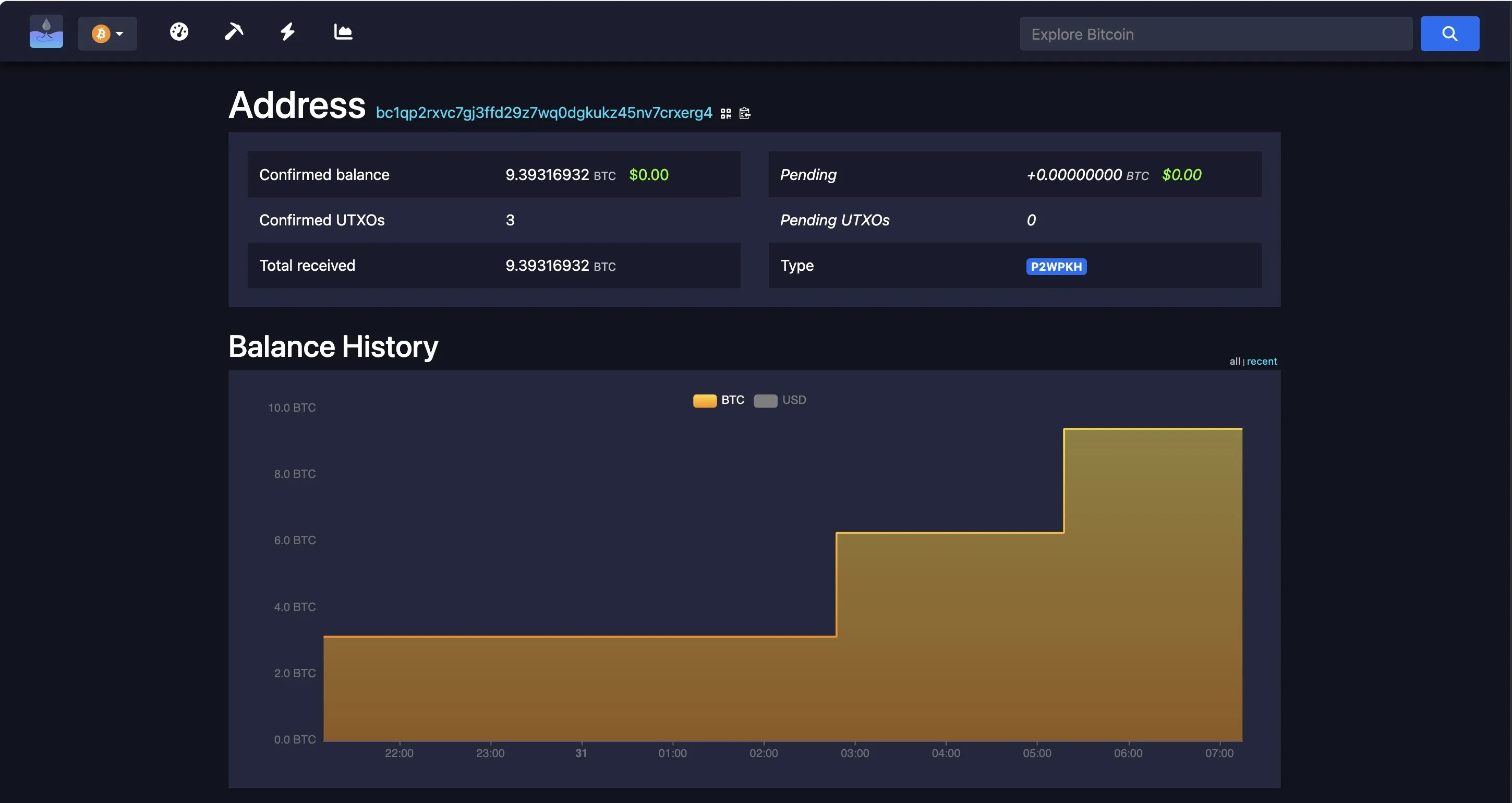Viewport: 1512px width, 803px height.
Task: Click the 07:00 time axis label
Action: click(1219, 753)
